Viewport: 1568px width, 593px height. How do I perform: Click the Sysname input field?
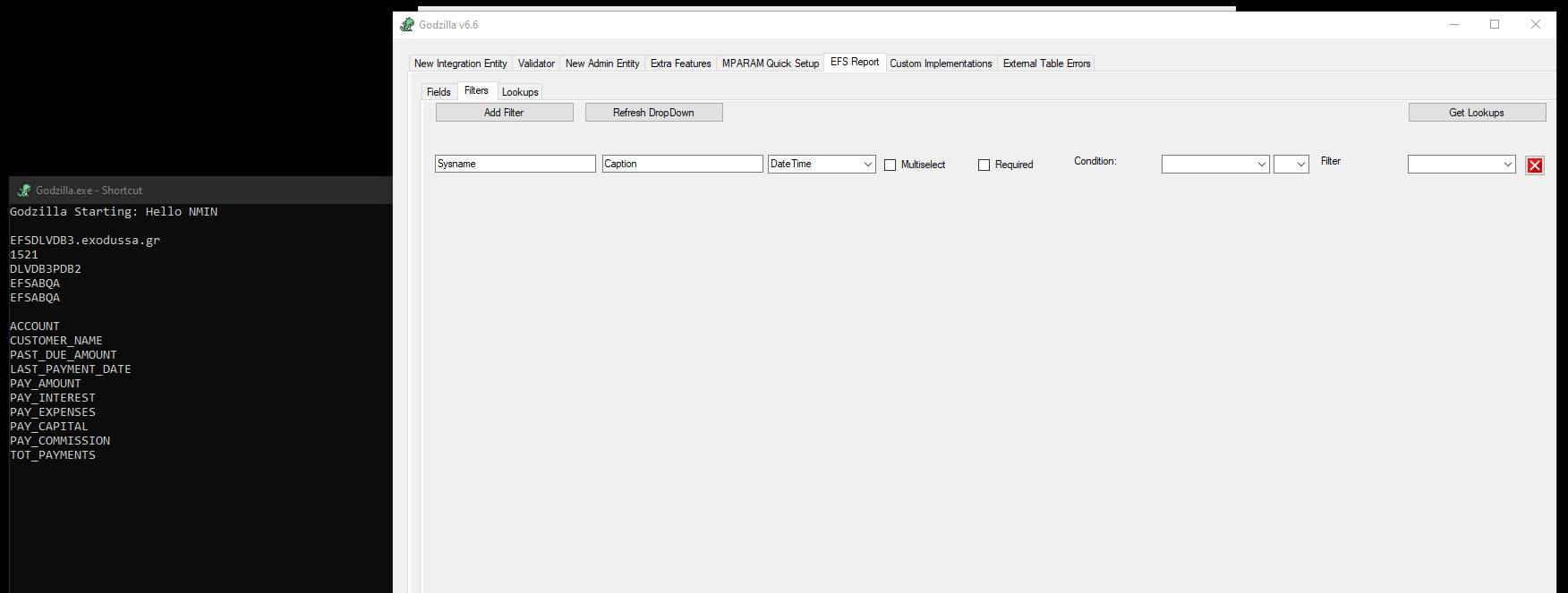pos(515,165)
